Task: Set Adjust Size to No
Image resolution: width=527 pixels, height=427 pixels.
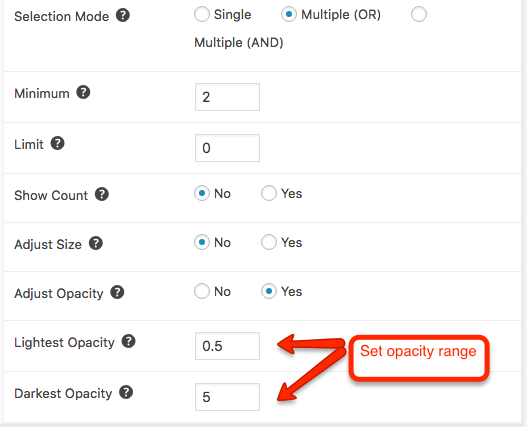Action: [202, 242]
